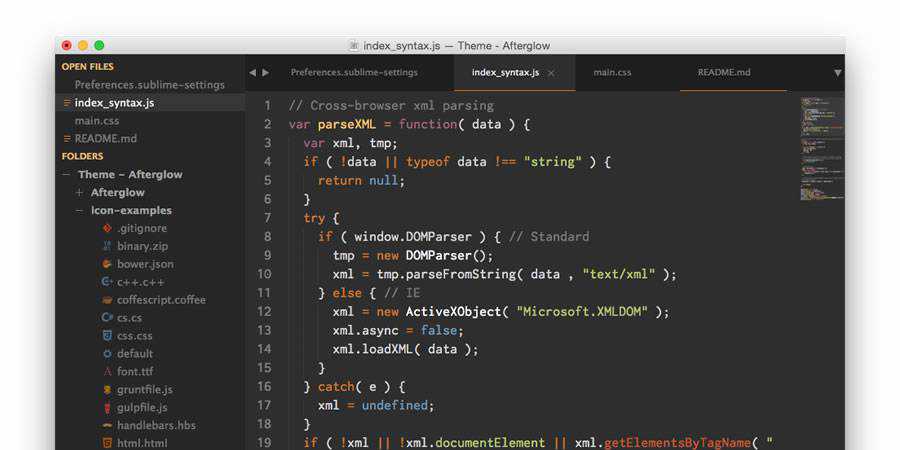Click the minimap code preview
Viewport: 900px width, 450px height.
[x=821, y=148]
